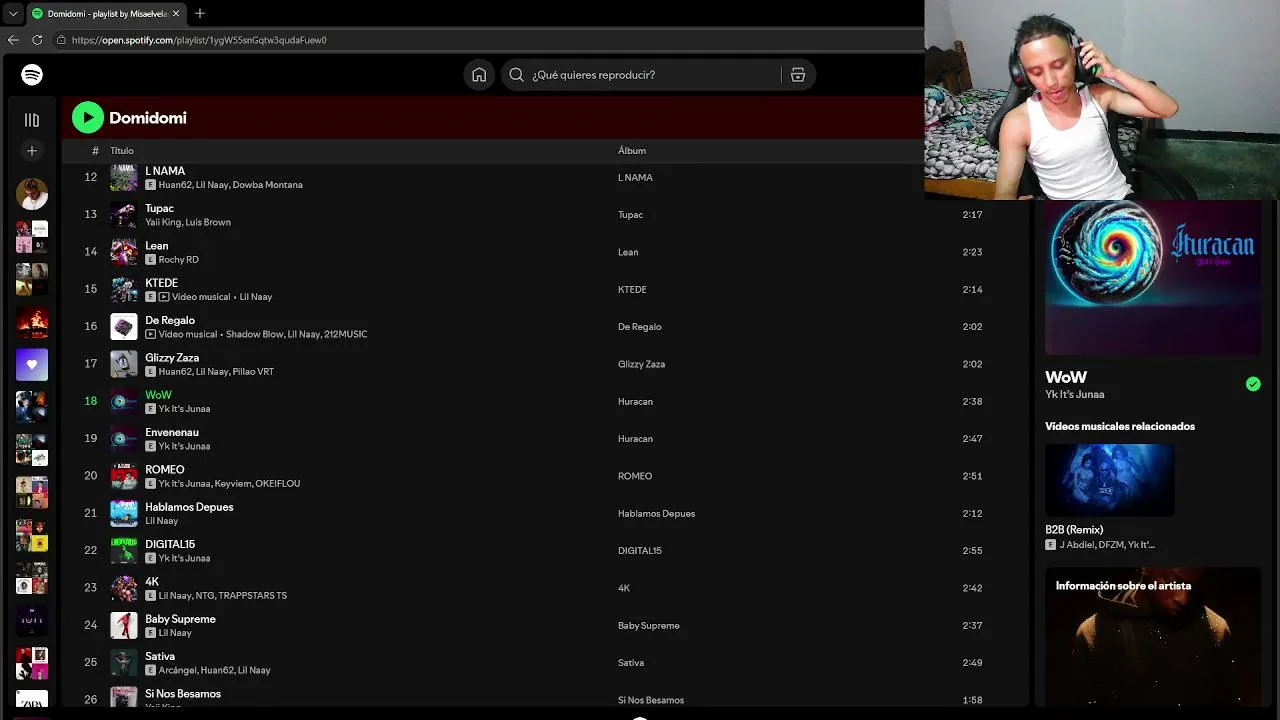The image size is (1280, 720).
Task: Open the 'Hablamos Depues' album link
Action: click(x=656, y=514)
